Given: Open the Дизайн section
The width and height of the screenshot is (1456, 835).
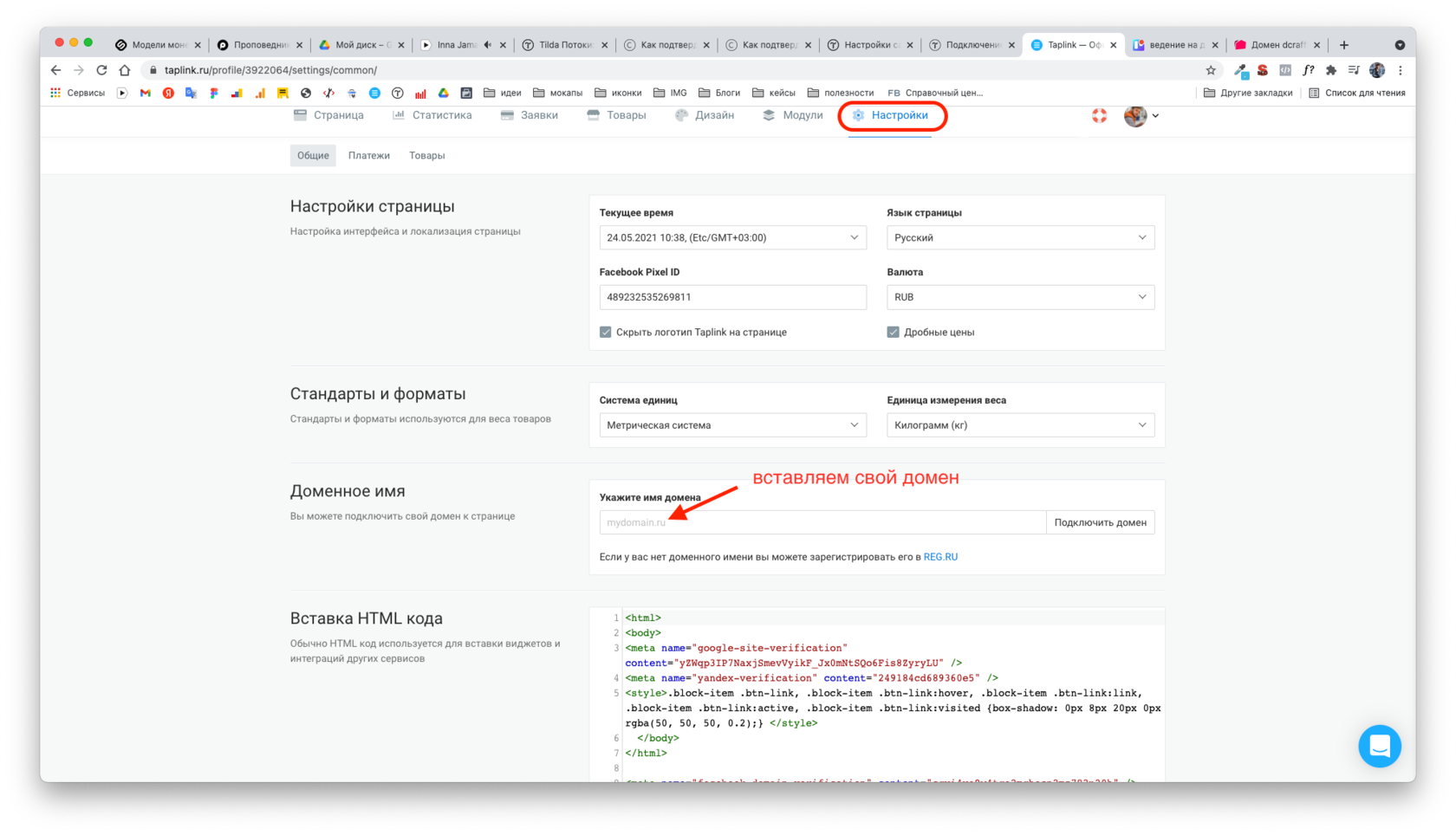Looking at the screenshot, I should 705,115.
